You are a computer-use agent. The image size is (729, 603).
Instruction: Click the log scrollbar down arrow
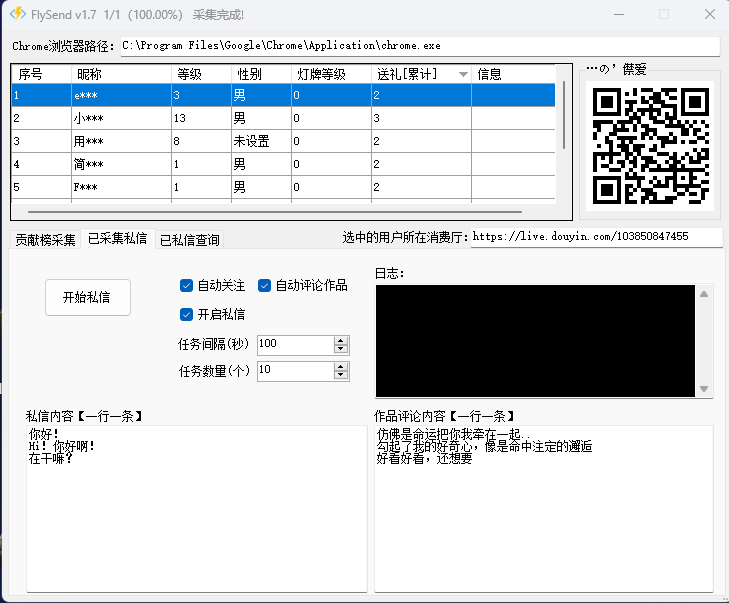pos(704,389)
